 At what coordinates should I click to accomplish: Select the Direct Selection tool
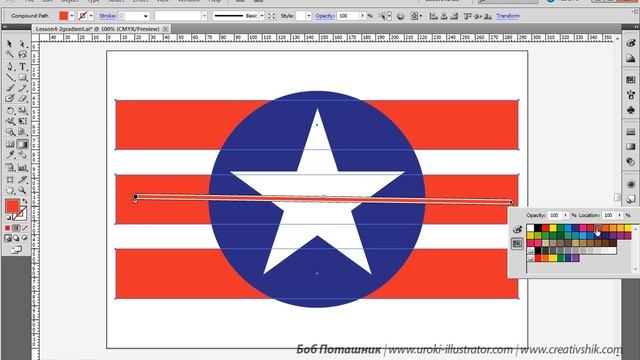[x=22, y=44]
